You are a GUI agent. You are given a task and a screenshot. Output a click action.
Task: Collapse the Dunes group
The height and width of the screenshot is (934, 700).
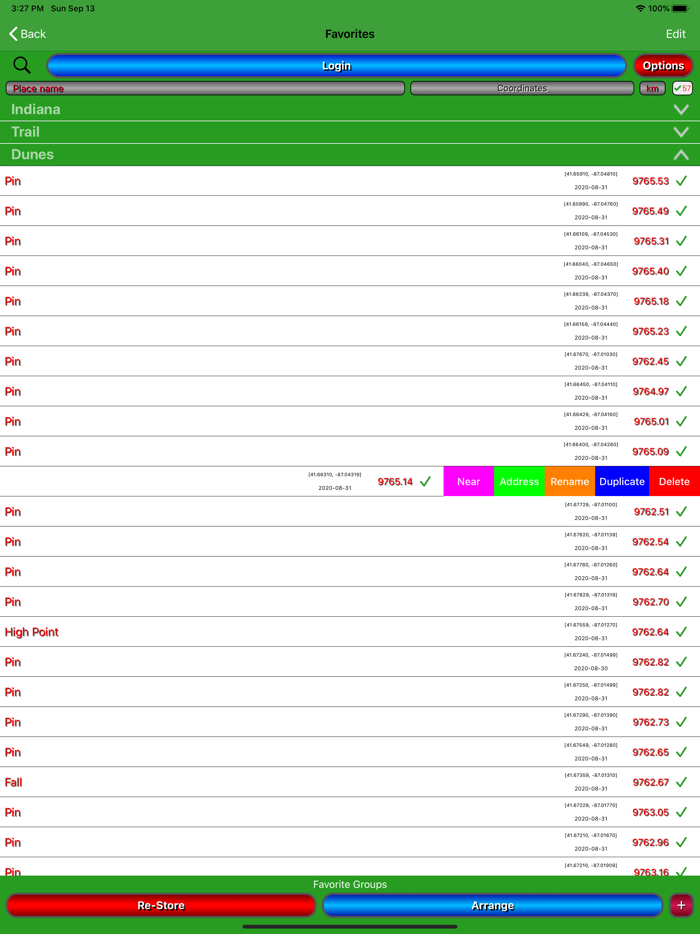681,155
